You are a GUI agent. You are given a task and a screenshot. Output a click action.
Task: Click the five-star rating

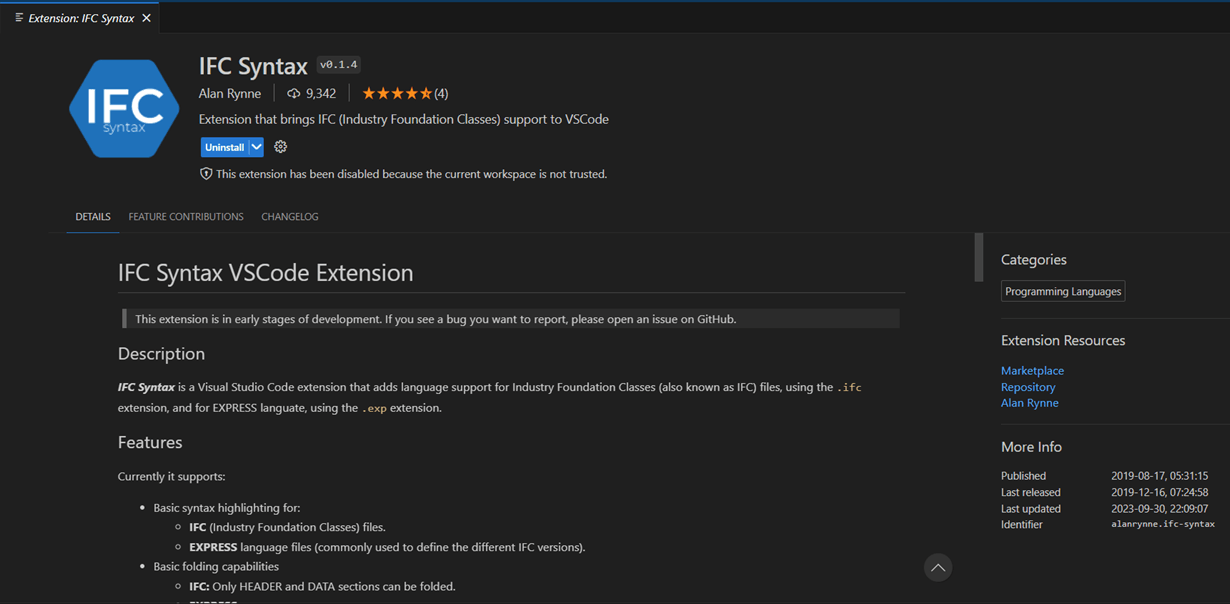(397, 94)
